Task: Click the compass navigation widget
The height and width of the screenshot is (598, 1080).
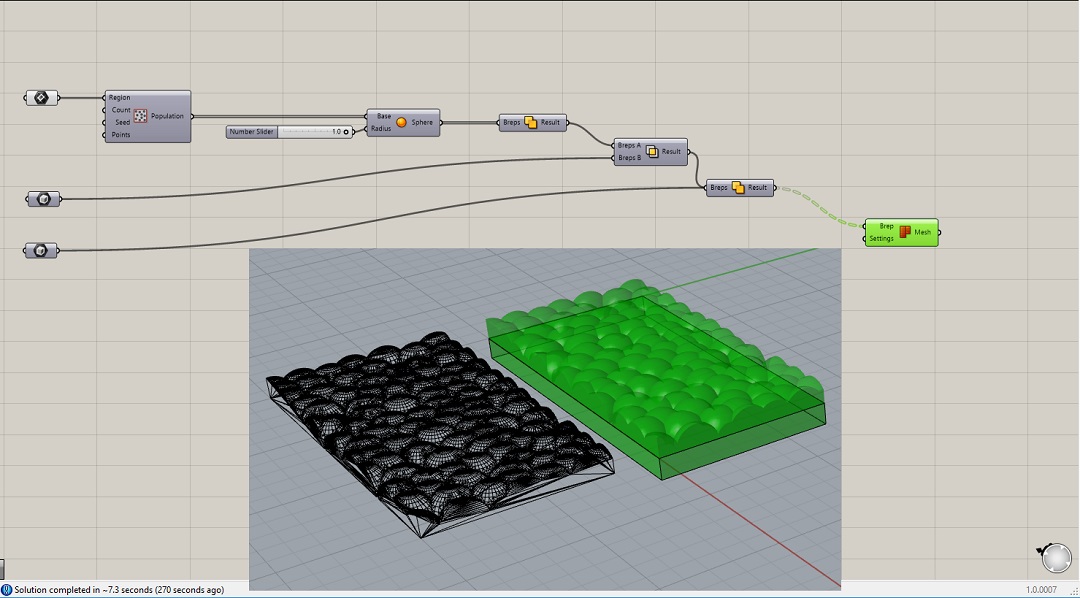Action: coord(1056,557)
